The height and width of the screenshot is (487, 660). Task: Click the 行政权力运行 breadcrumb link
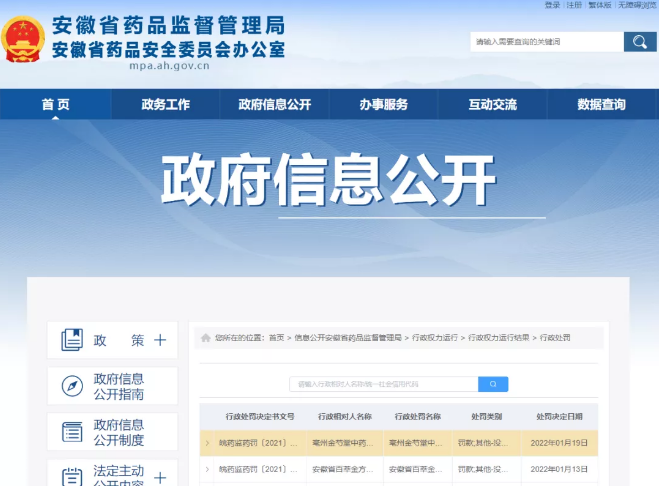pos(435,338)
